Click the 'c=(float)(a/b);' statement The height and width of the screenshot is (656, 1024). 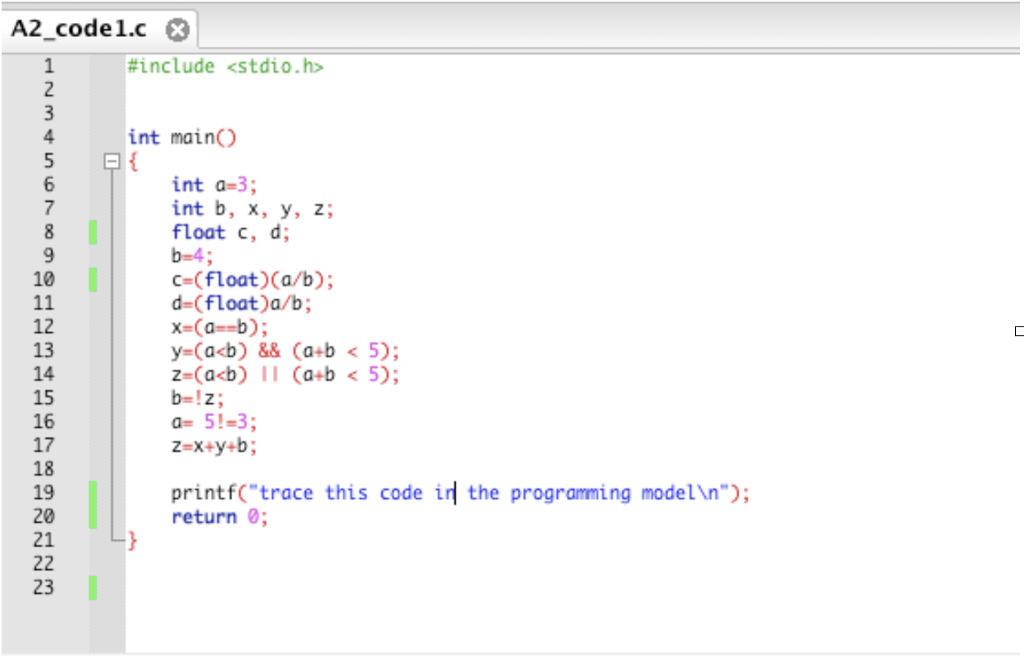click(253, 280)
